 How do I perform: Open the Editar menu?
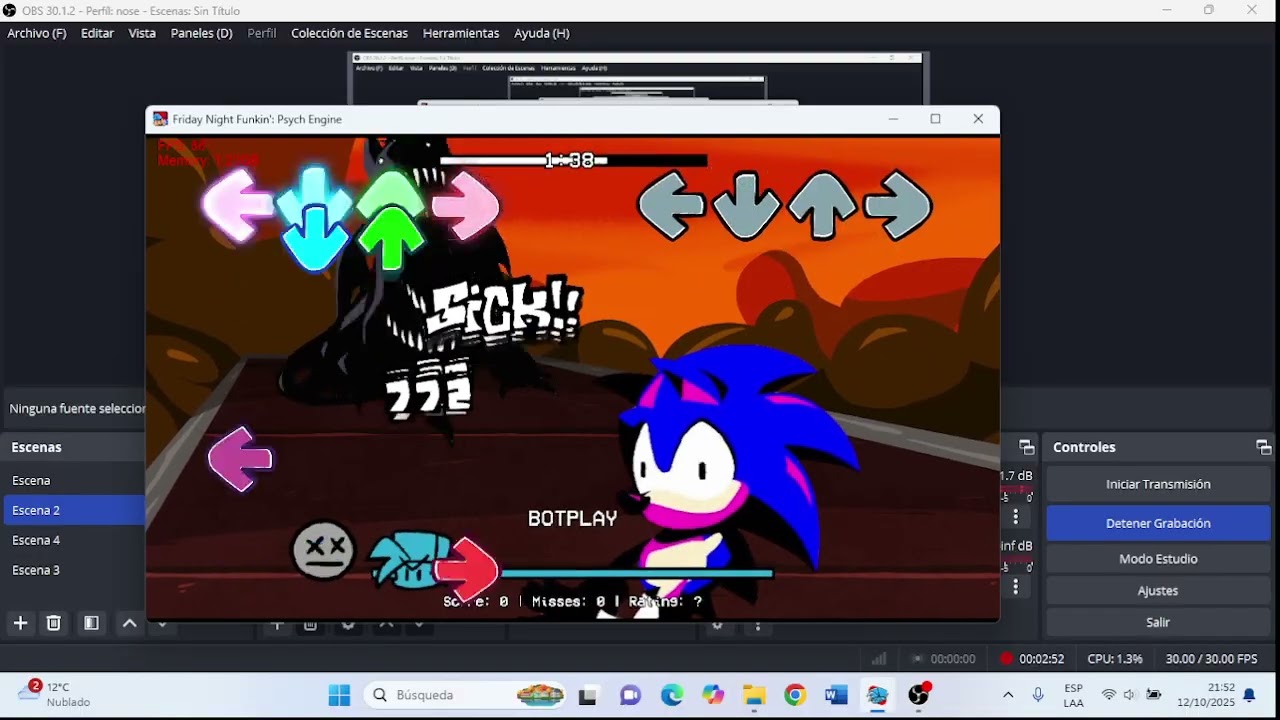97,33
